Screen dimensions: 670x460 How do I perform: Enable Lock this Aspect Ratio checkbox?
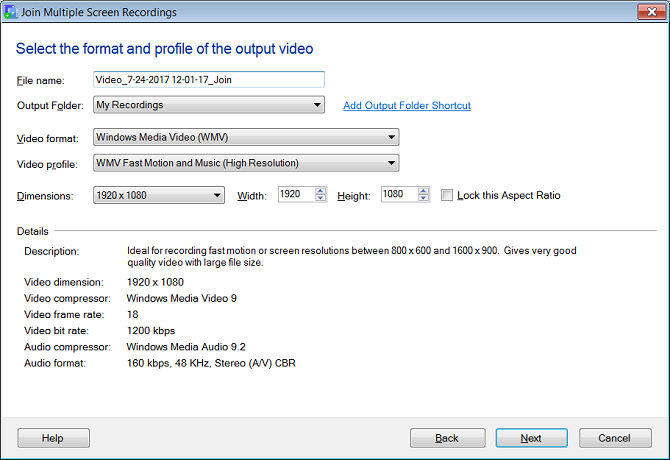[x=447, y=195]
